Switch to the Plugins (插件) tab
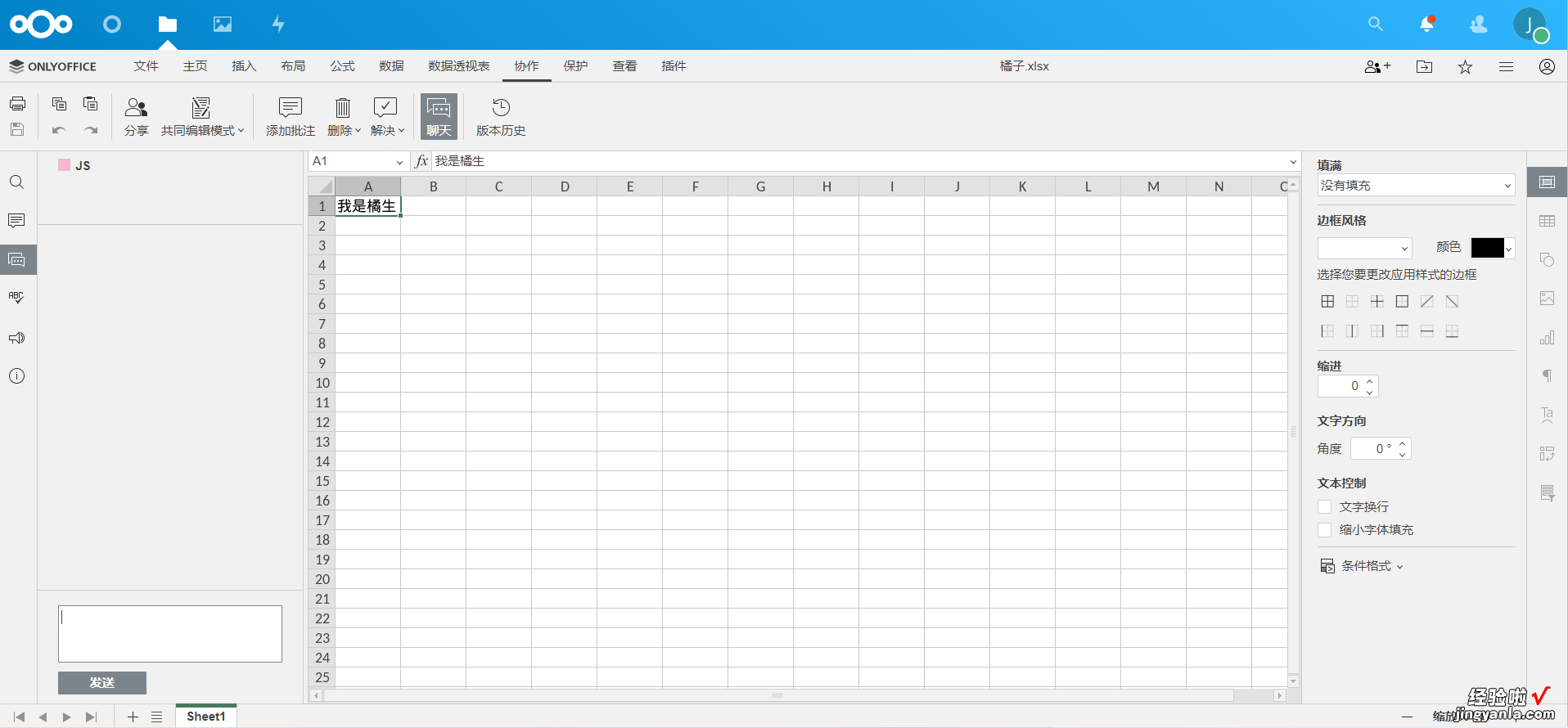The width and height of the screenshot is (1568, 728). (674, 66)
